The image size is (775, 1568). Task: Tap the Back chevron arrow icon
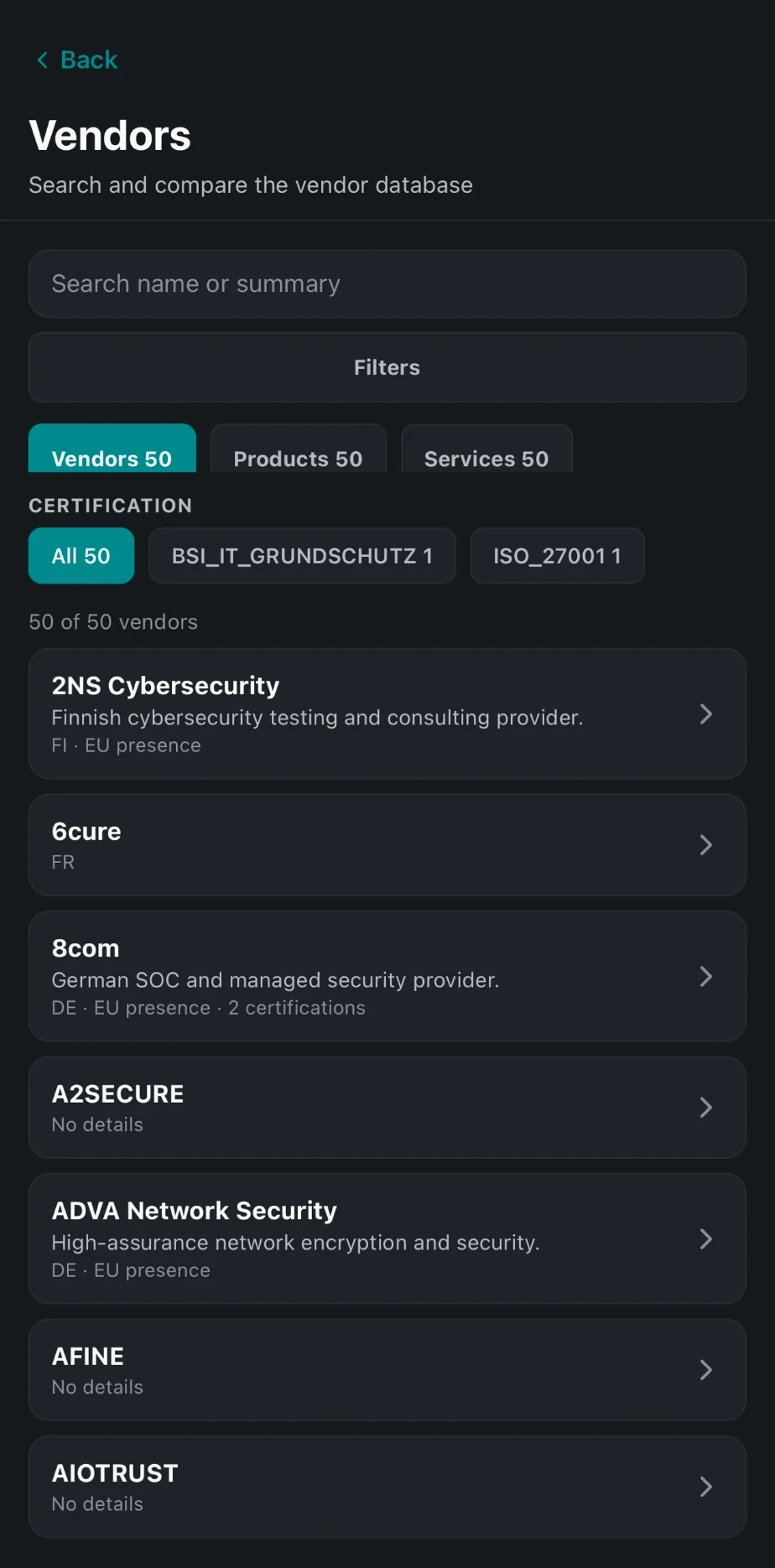42,60
